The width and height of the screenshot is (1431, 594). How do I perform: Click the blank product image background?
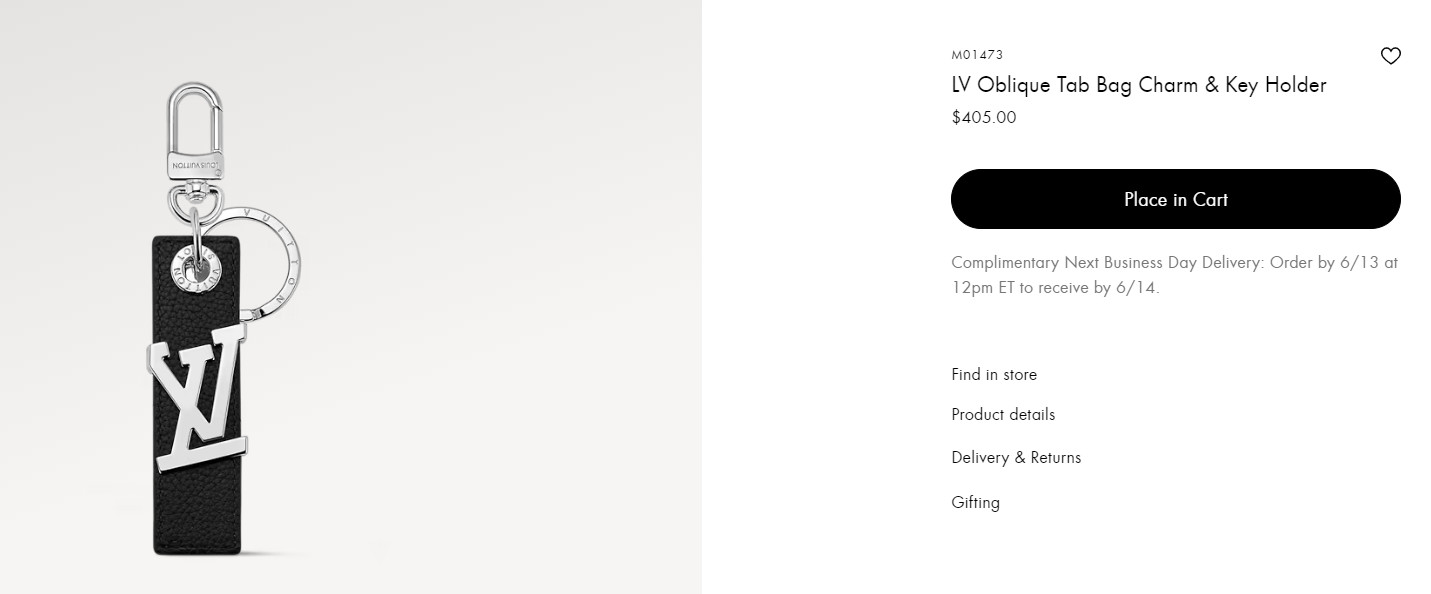500,300
